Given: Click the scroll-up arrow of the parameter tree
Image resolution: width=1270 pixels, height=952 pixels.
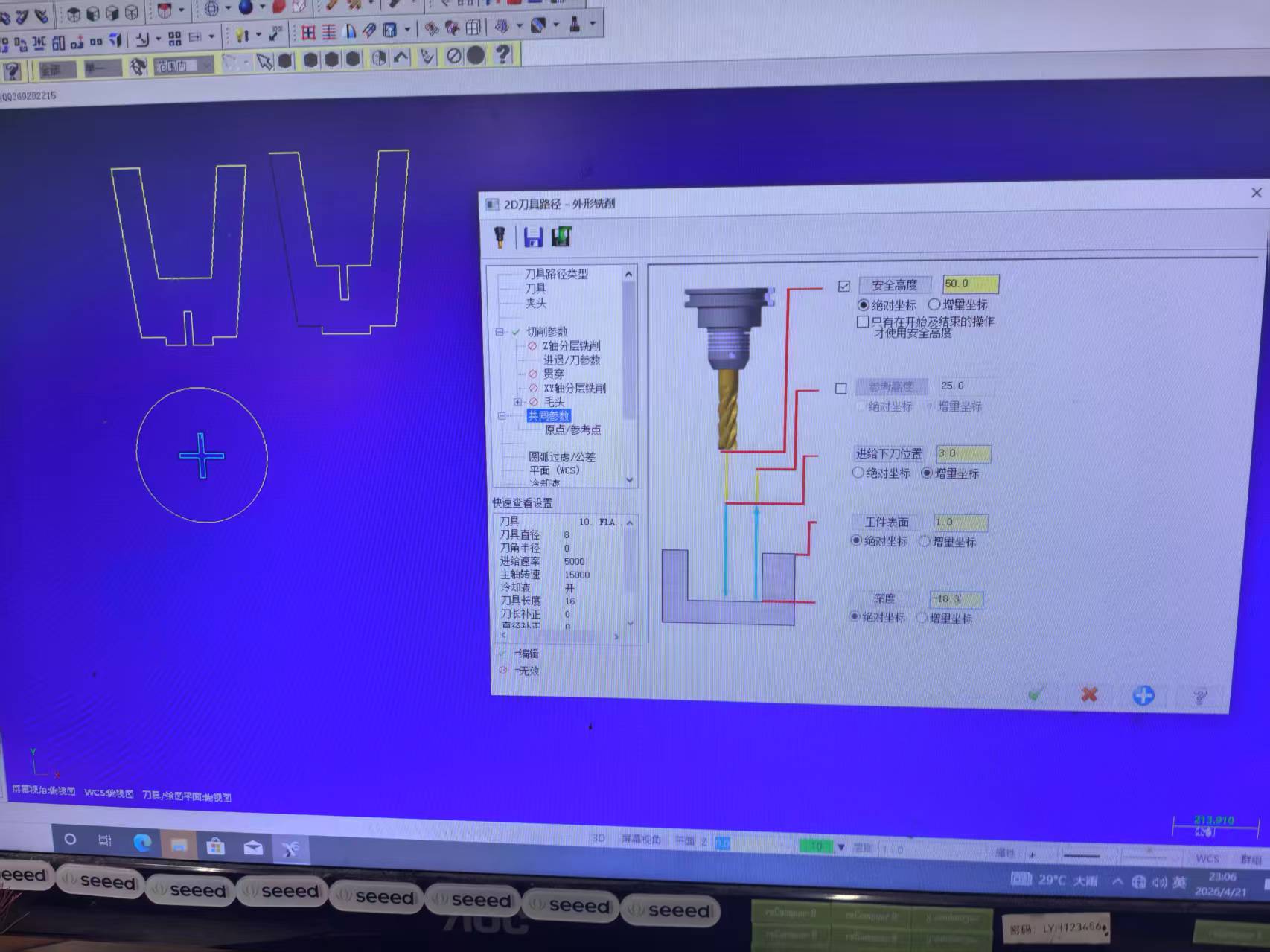Looking at the screenshot, I should [x=629, y=274].
